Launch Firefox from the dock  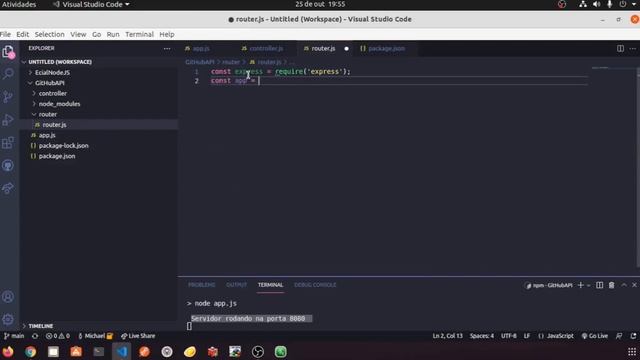(8, 351)
